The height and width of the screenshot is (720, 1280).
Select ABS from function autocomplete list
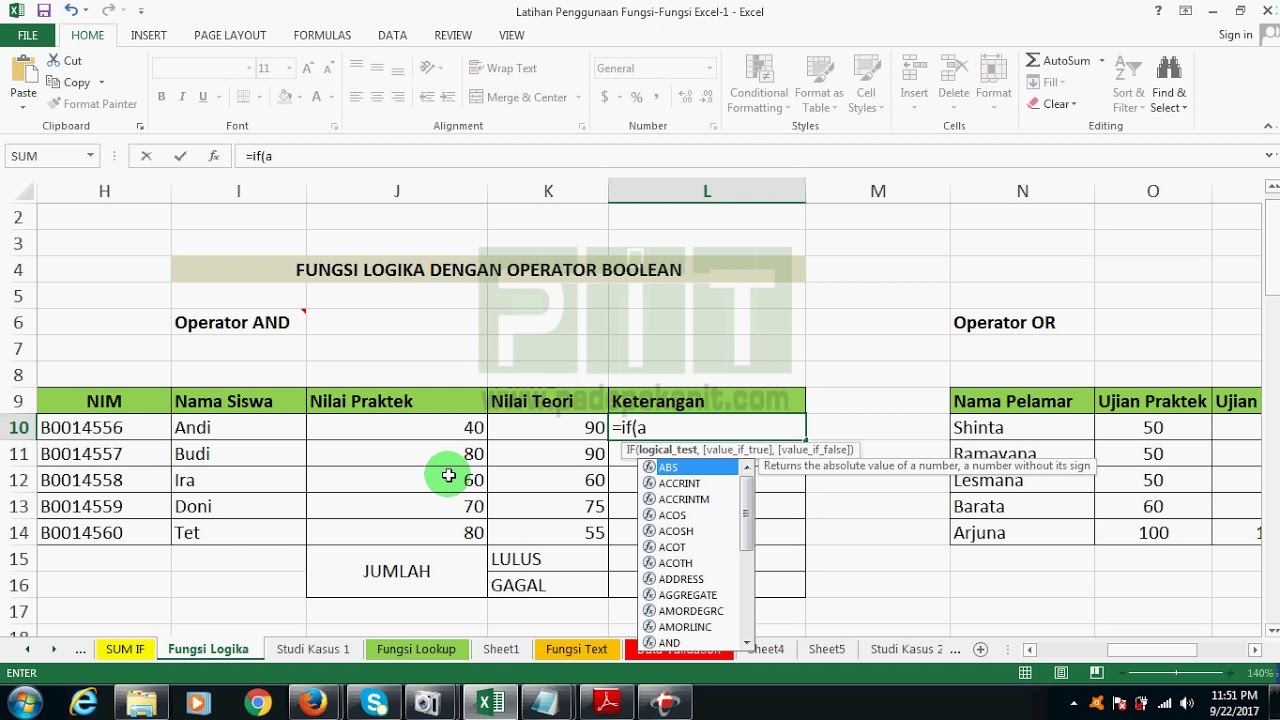[x=690, y=467]
